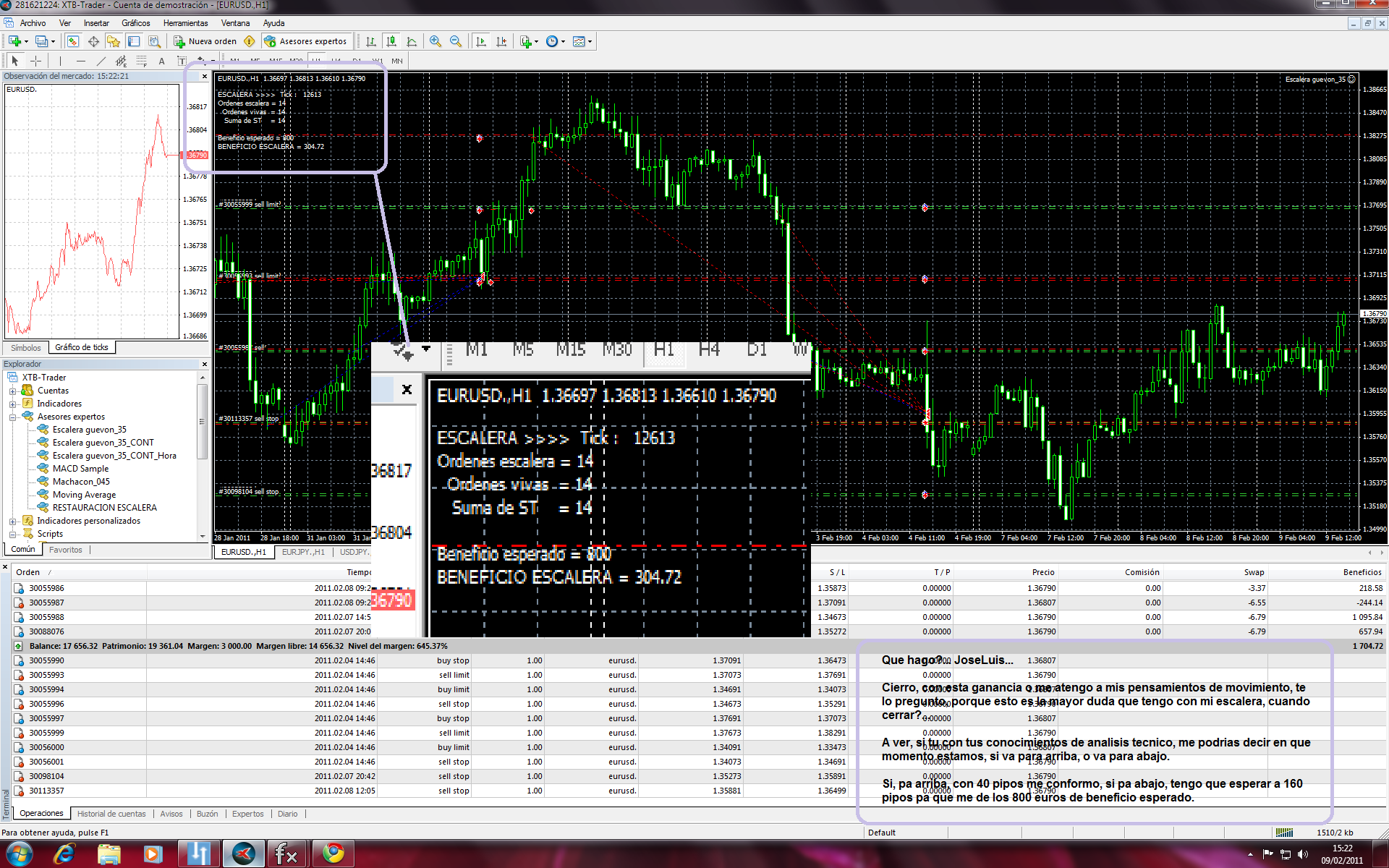Viewport: 1389px width, 868px height.
Task: Toggle chart auto scroll button
Action: coord(480,41)
